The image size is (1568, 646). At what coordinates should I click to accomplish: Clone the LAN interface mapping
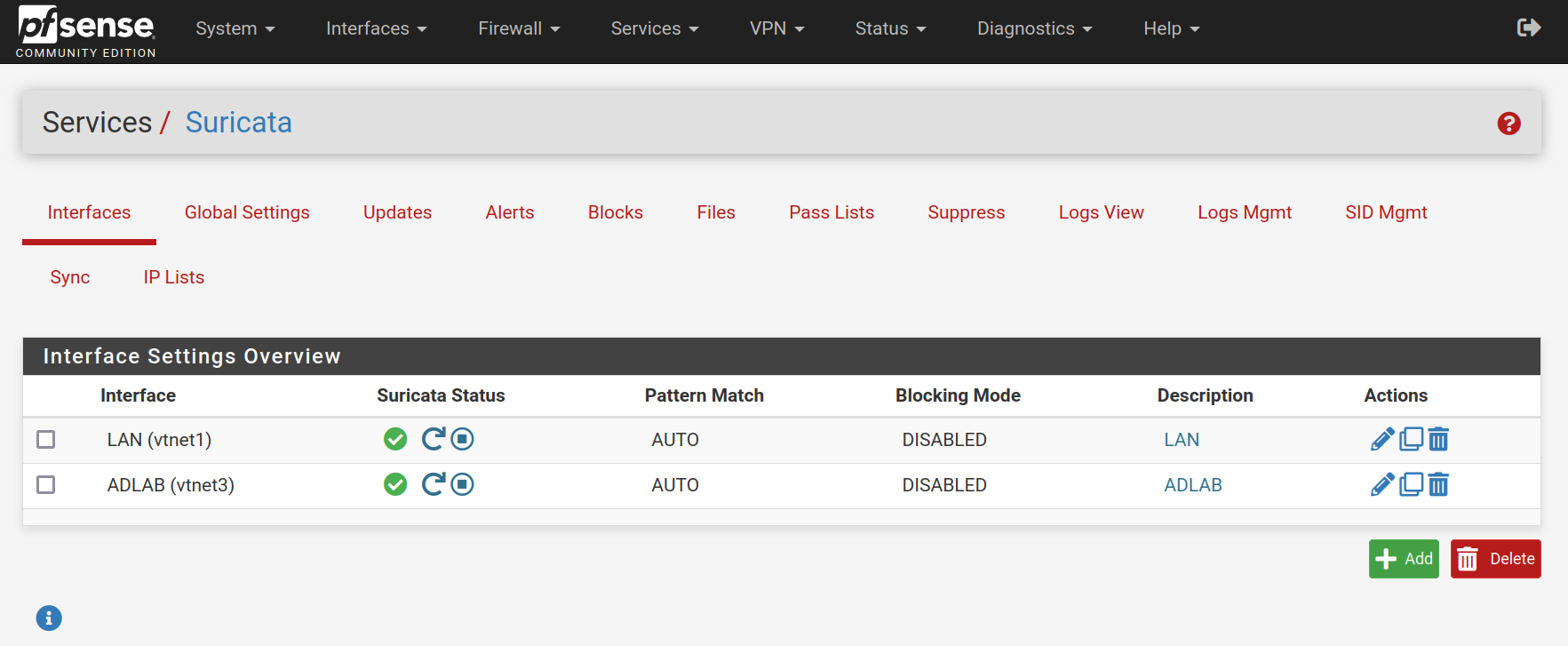point(1411,439)
